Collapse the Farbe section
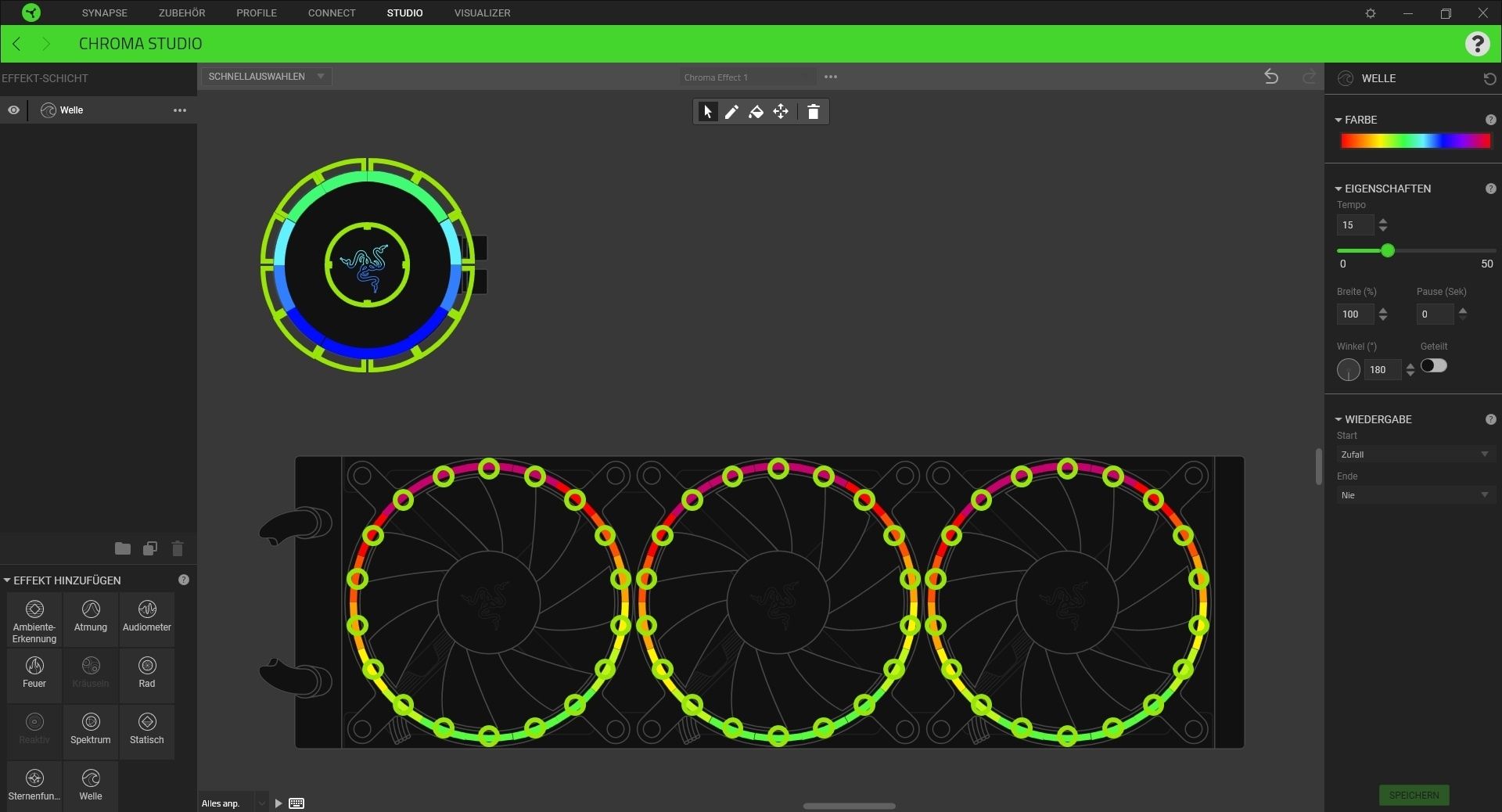Image resolution: width=1502 pixels, height=812 pixels. [x=1339, y=120]
